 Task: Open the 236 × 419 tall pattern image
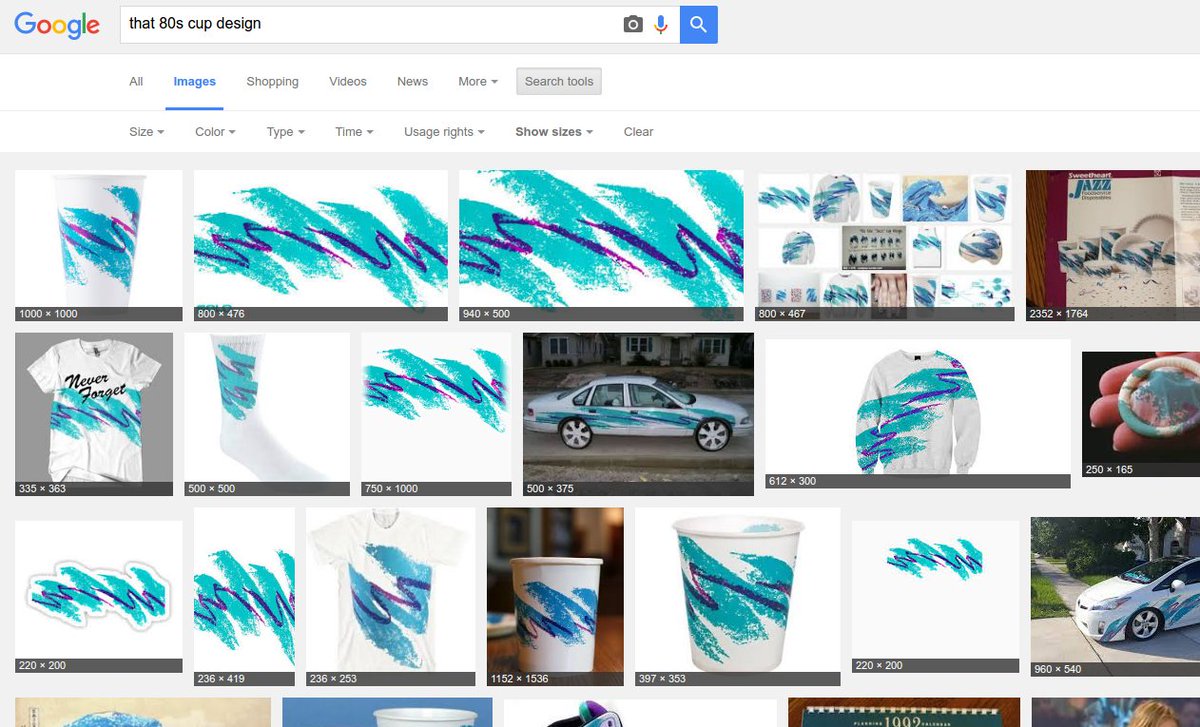click(244, 597)
